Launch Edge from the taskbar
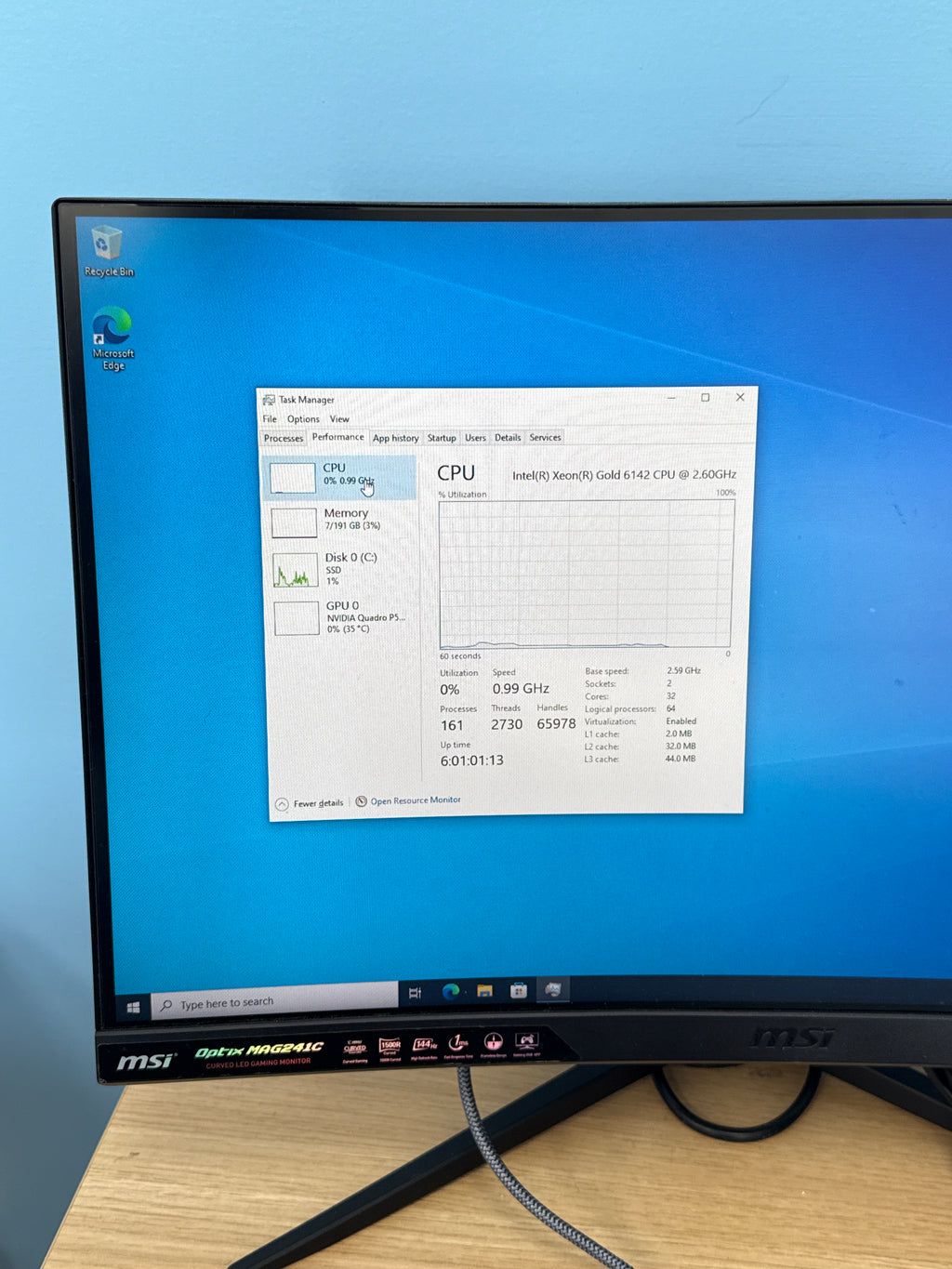The image size is (952, 1269). coord(450,992)
